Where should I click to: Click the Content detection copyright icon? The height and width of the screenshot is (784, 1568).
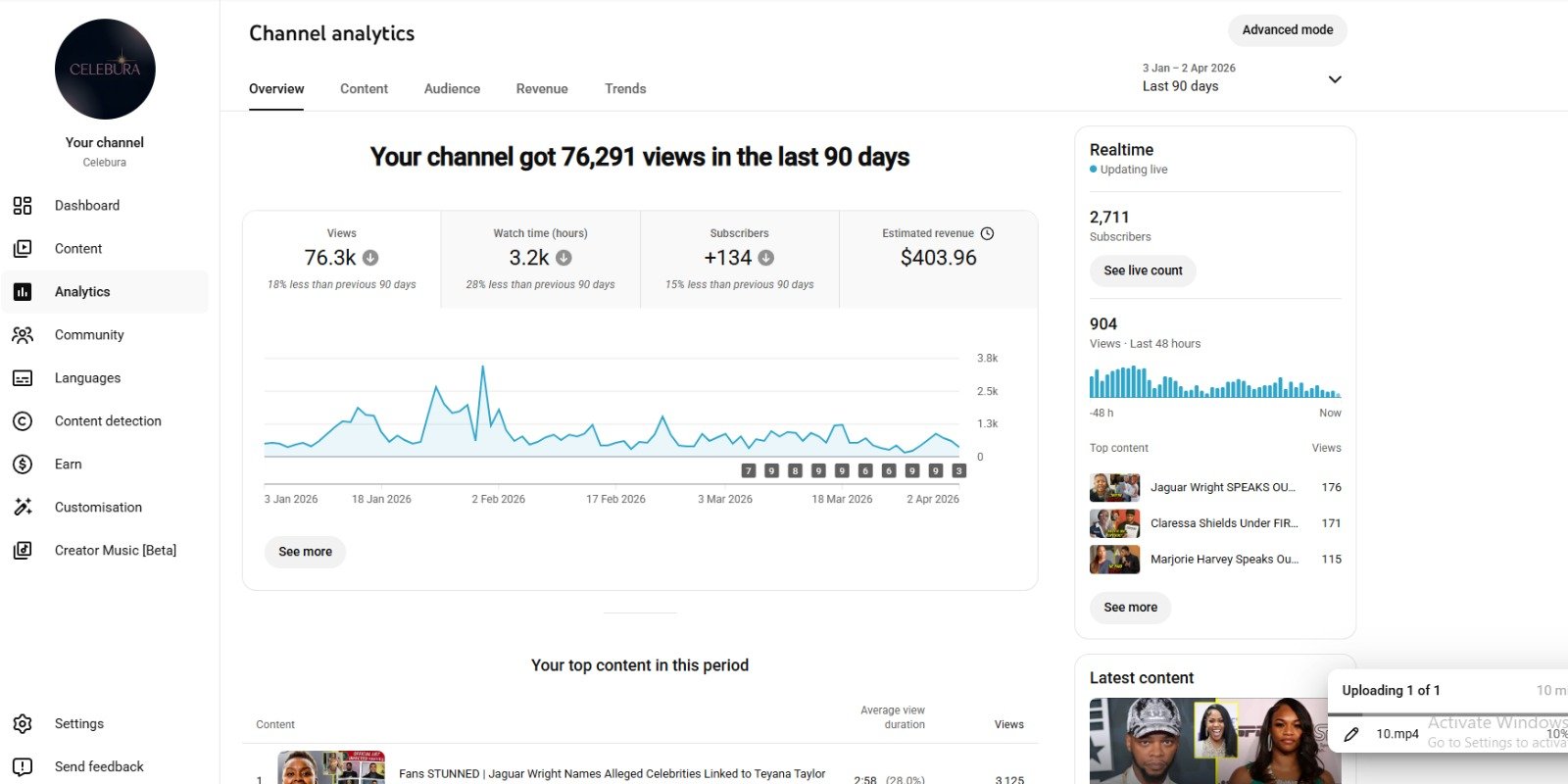point(23,421)
